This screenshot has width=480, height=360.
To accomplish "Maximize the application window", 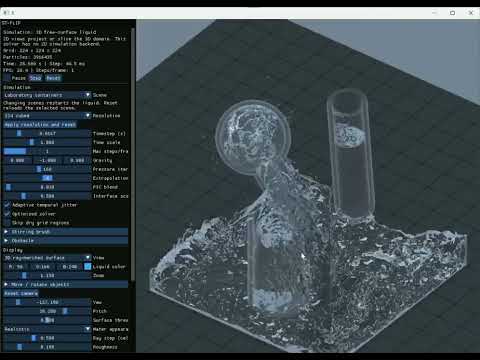I will point(452,13).
